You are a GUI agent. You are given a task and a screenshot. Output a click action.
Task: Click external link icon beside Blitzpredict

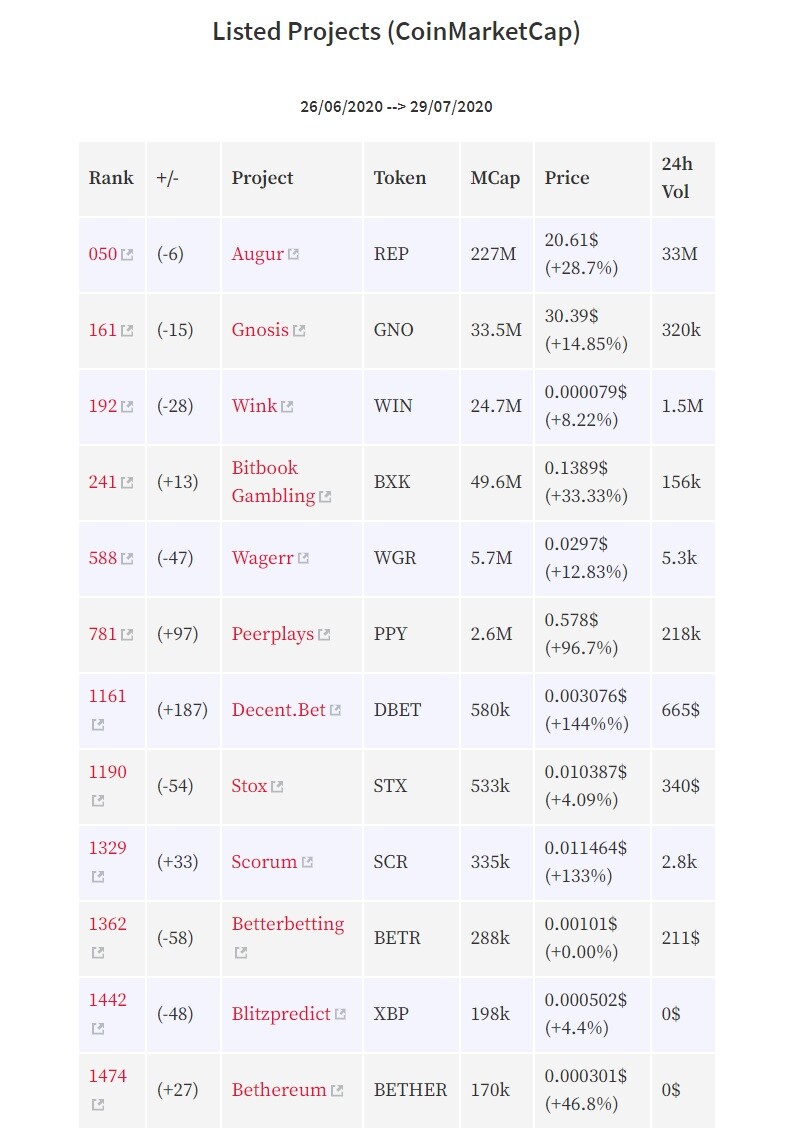click(340, 1014)
